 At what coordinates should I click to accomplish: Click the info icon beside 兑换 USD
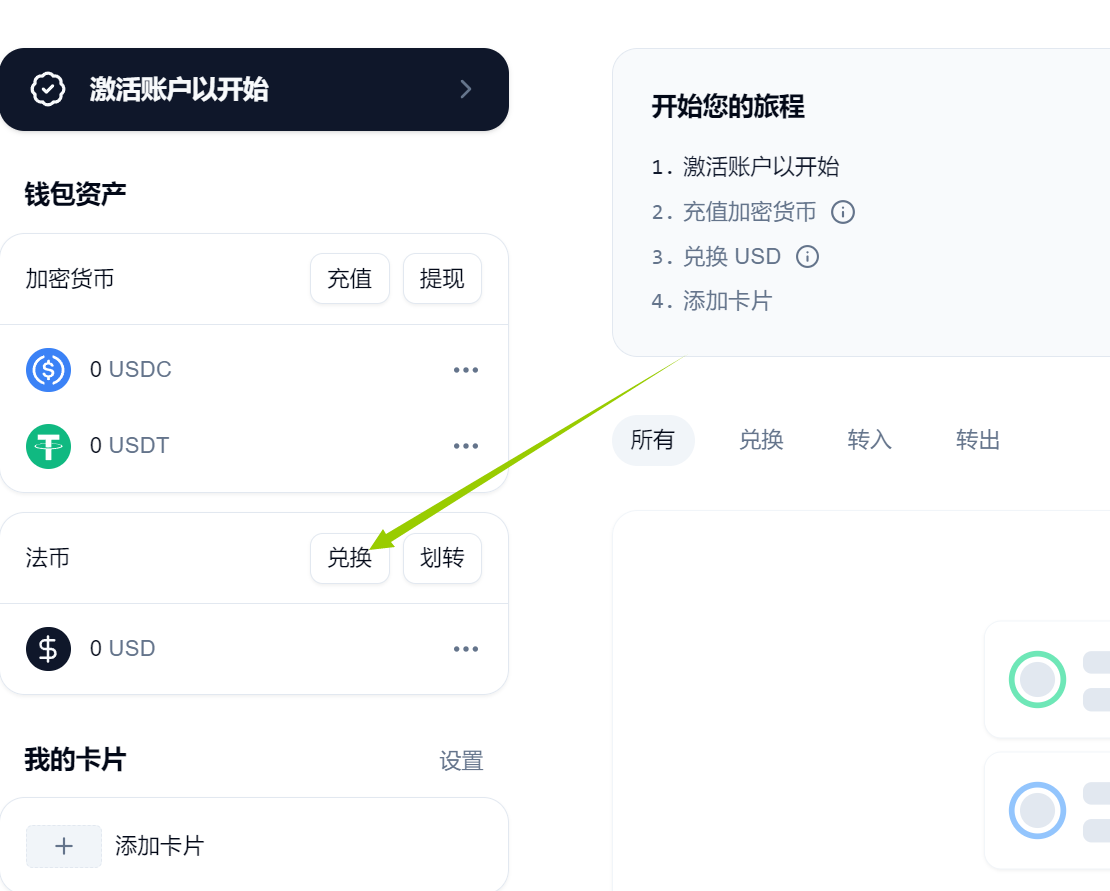[x=807, y=256]
